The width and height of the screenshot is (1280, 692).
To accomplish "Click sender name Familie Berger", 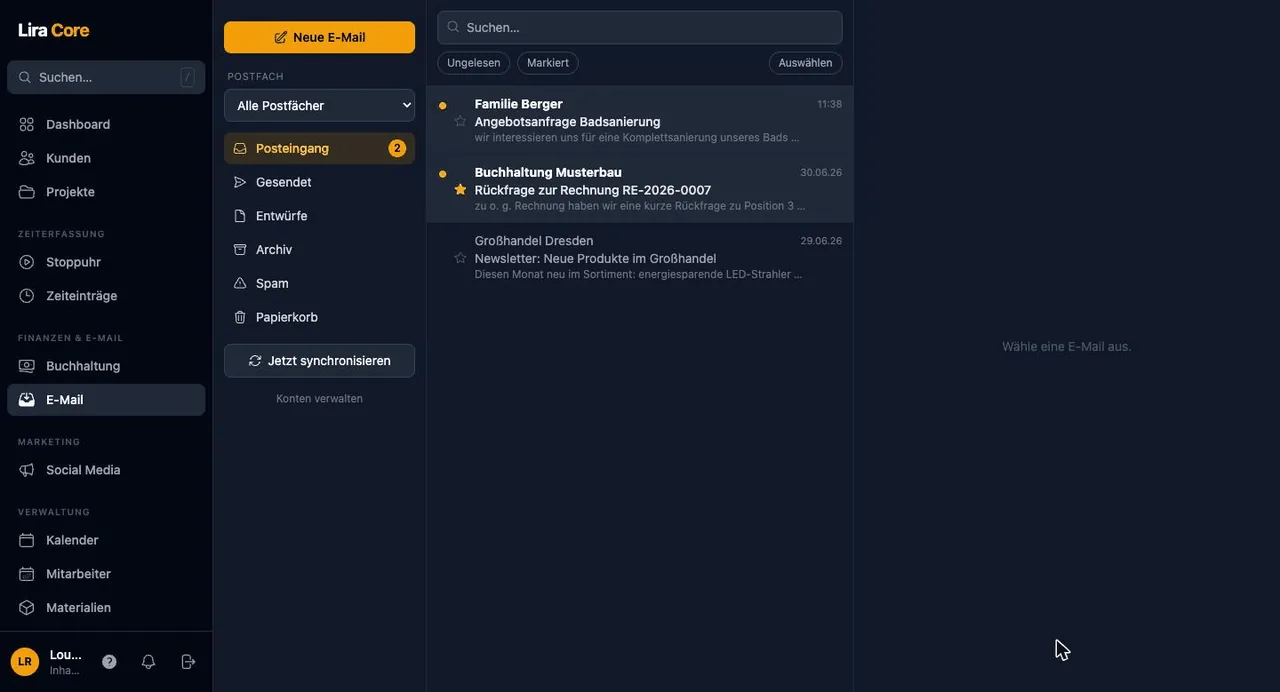I will pos(518,104).
